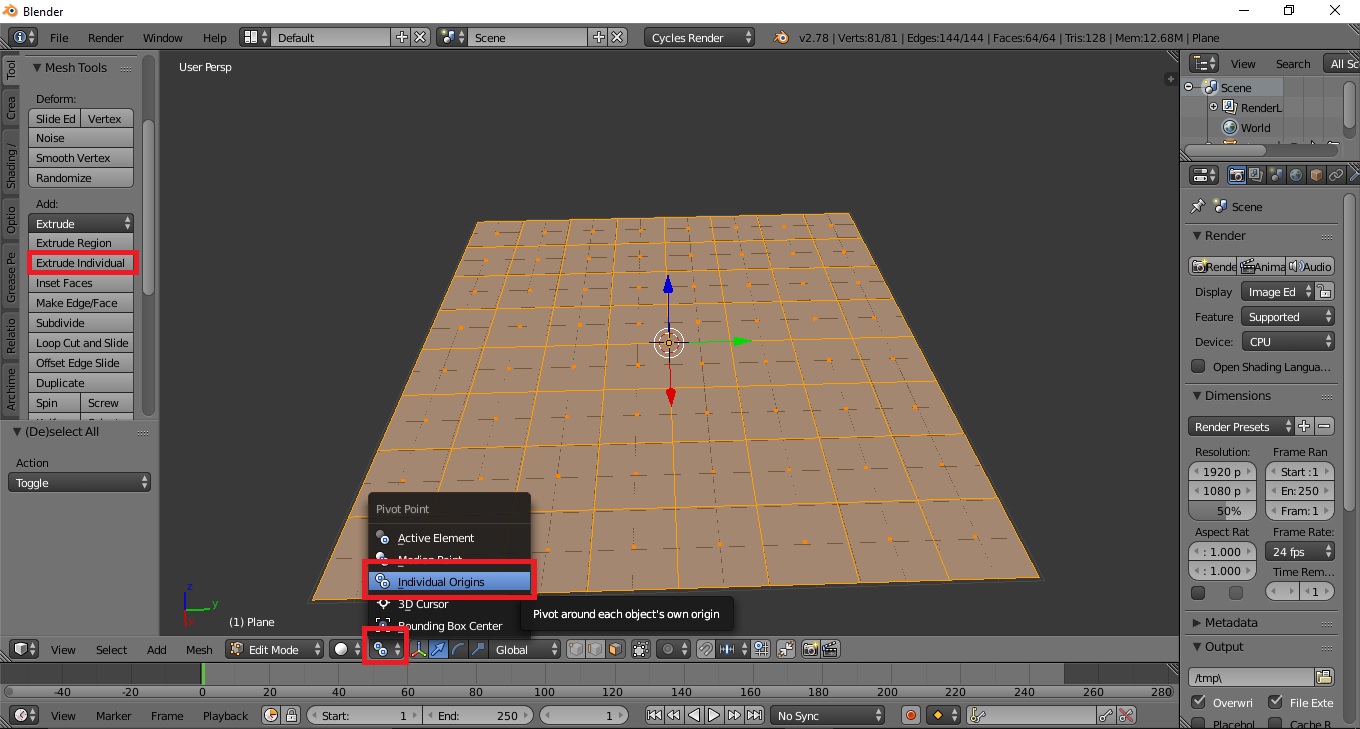Screen dimensions: 1360x729
Task: Choose Individual Origins pivot option
Action: tap(449, 581)
